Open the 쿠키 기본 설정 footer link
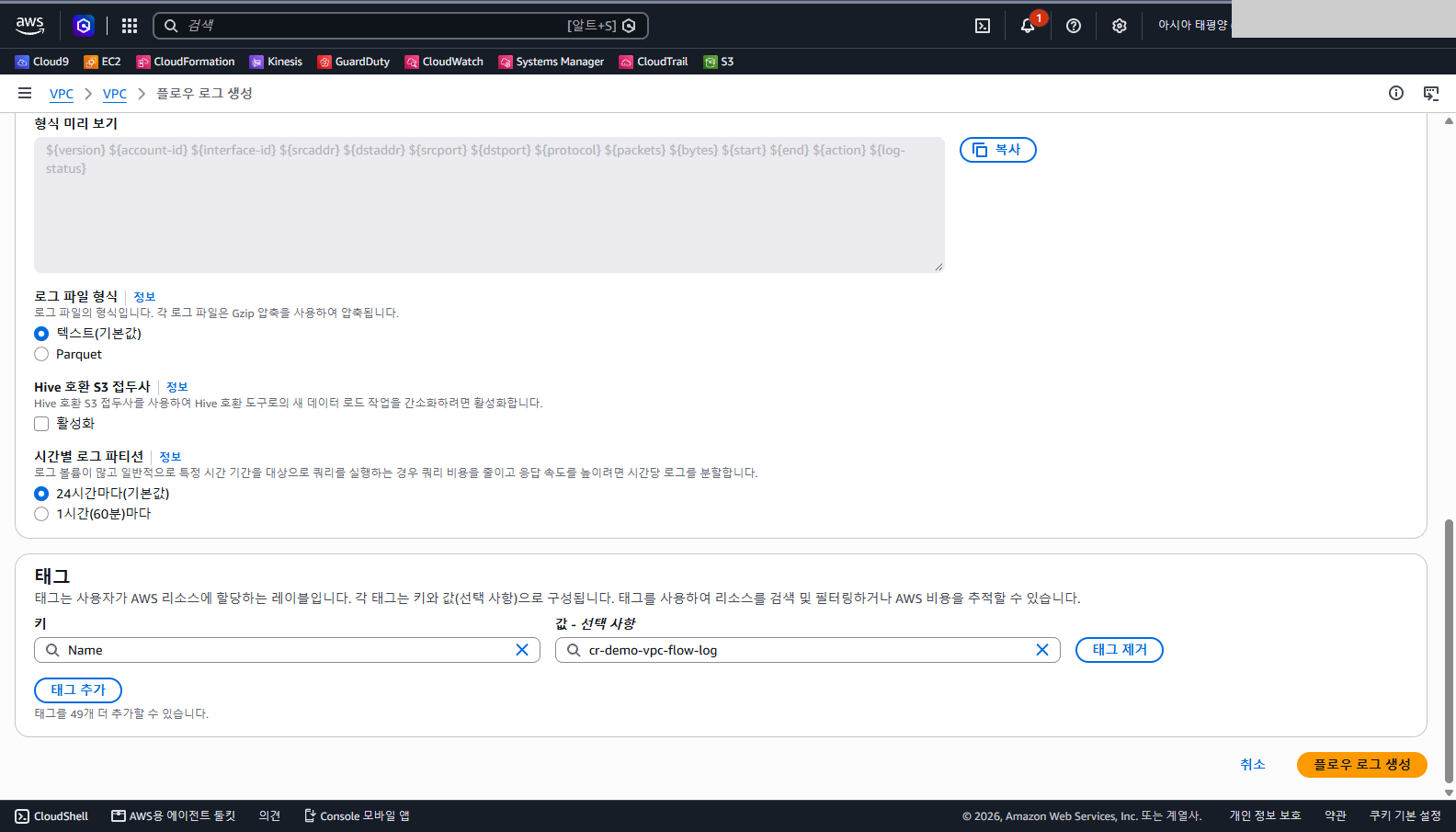Viewport: 1456px width, 832px height. coord(1405,816)
